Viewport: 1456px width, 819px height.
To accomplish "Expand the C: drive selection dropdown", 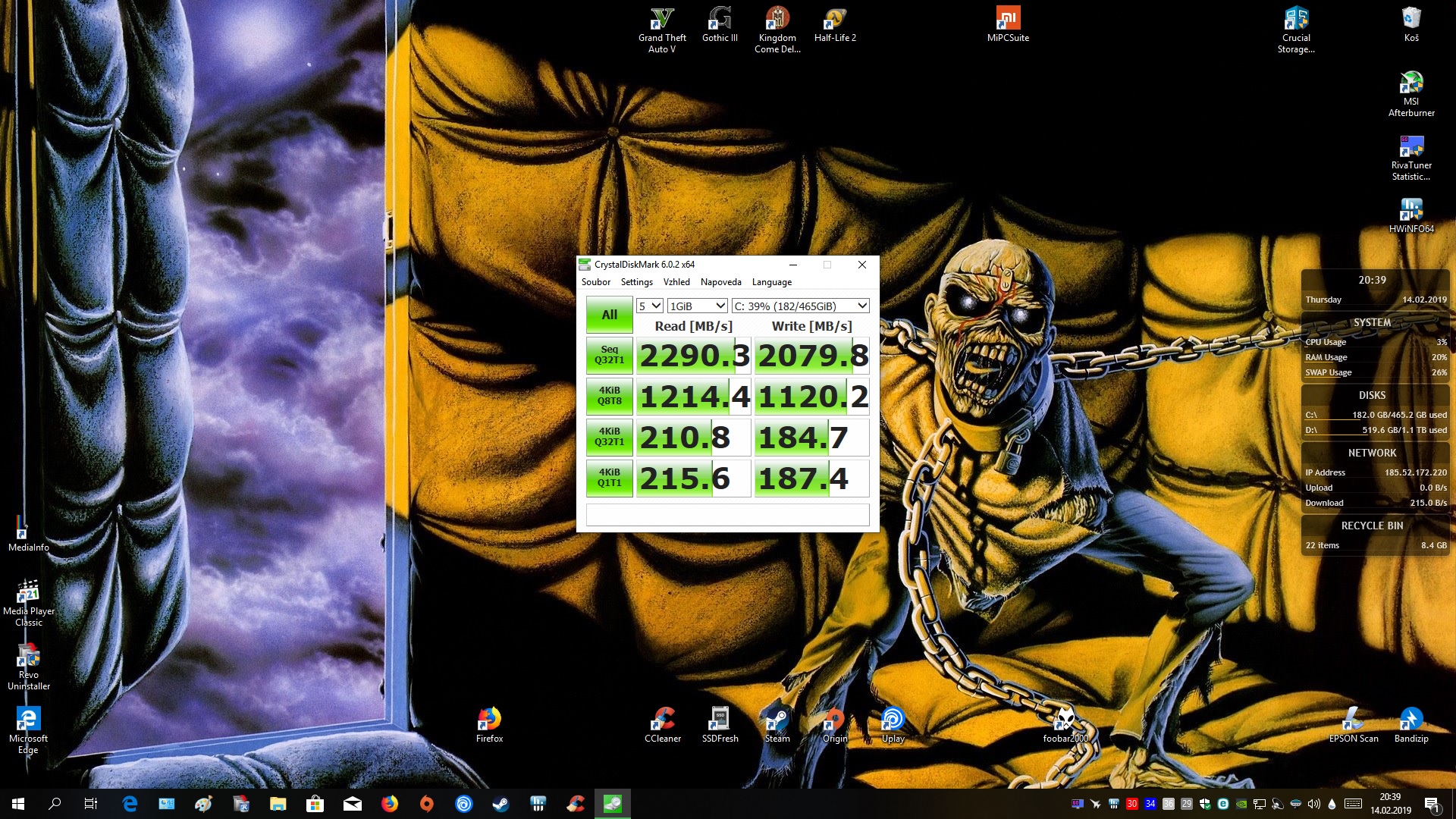I will tap(800, 306).
